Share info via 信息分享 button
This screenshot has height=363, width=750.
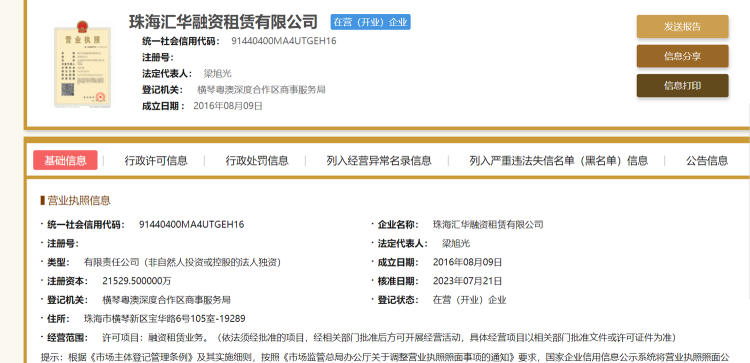(682, 56)
